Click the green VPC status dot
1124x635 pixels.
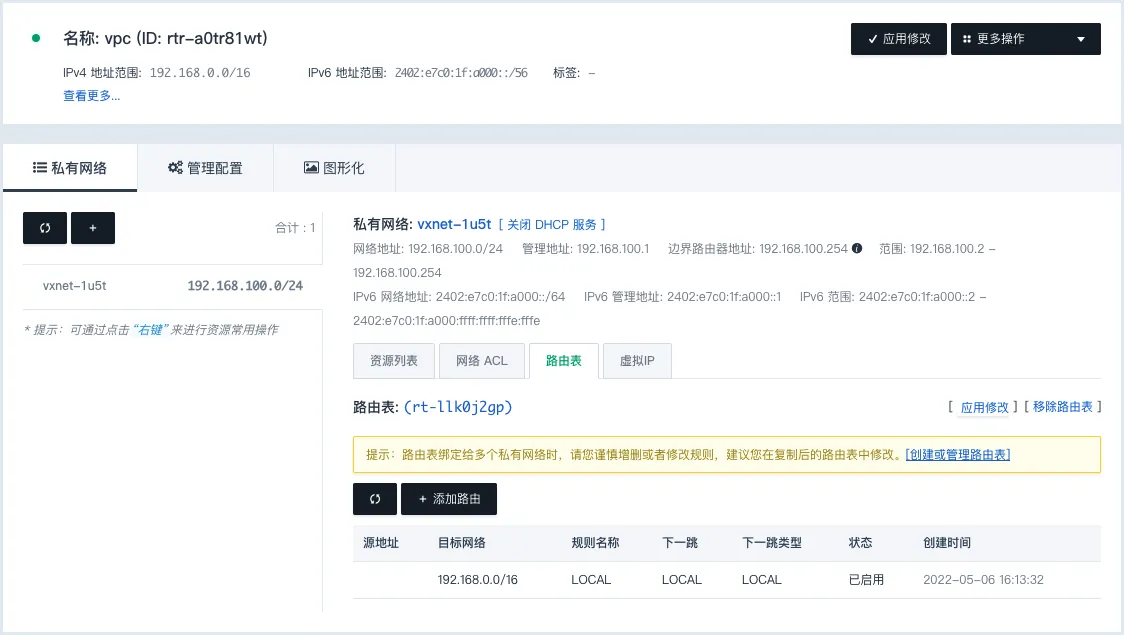(37, 38)
